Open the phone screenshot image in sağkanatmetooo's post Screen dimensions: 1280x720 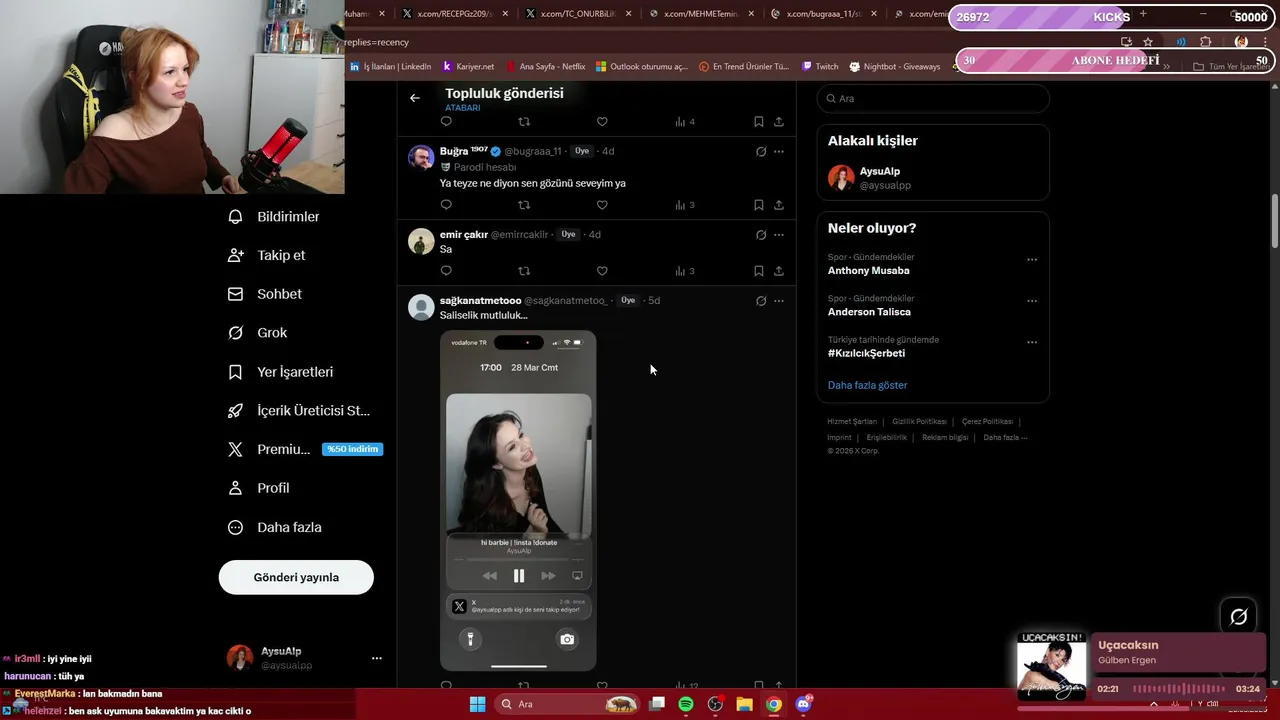[x=518, y=501]
